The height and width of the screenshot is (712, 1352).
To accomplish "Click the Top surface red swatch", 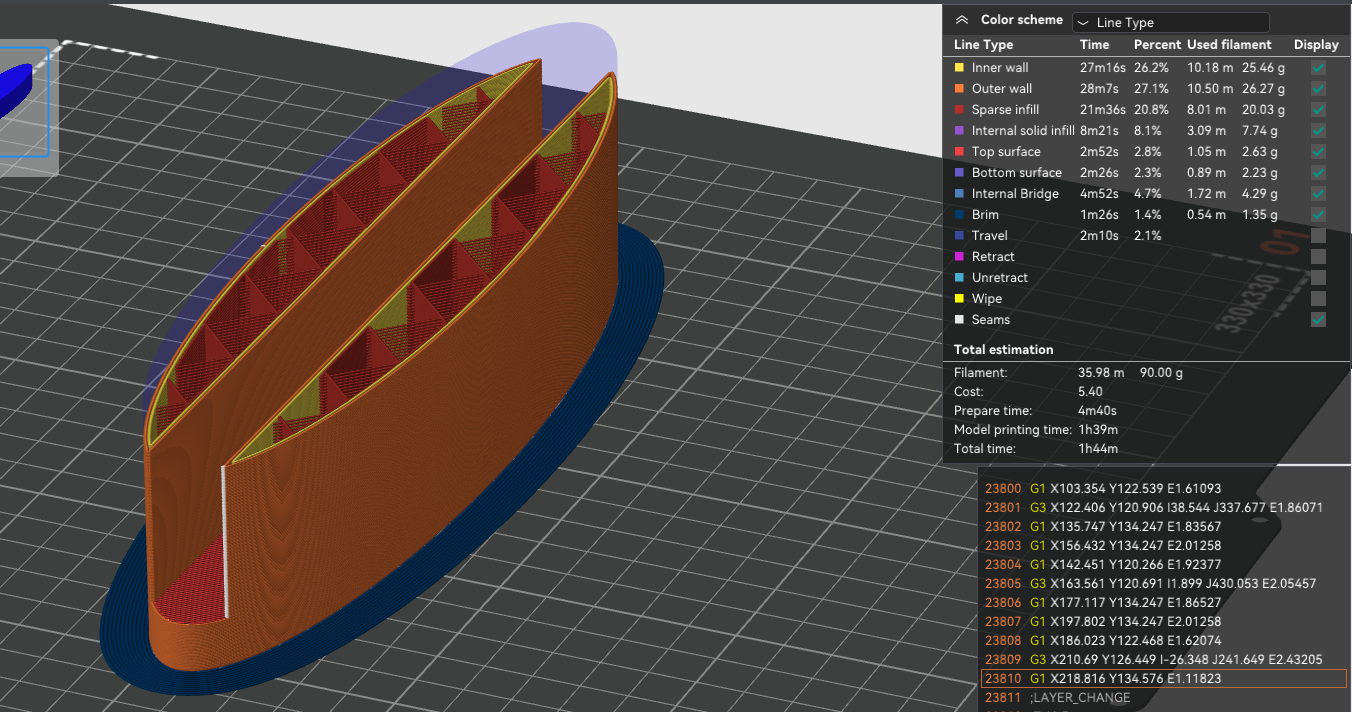I will (959, 152).
